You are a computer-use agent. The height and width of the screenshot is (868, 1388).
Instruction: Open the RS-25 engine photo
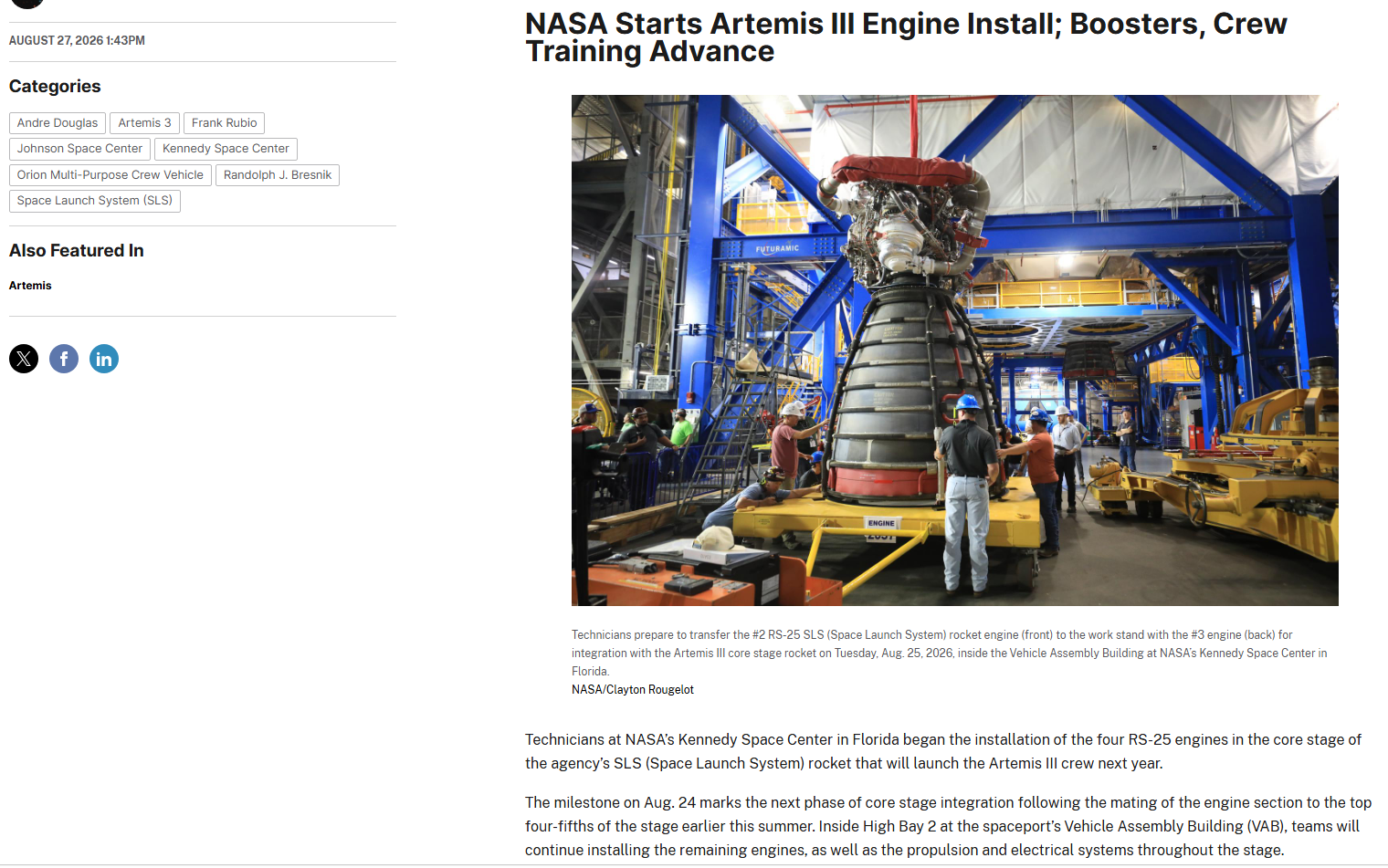pyautogui.click(x=954, y=350)
